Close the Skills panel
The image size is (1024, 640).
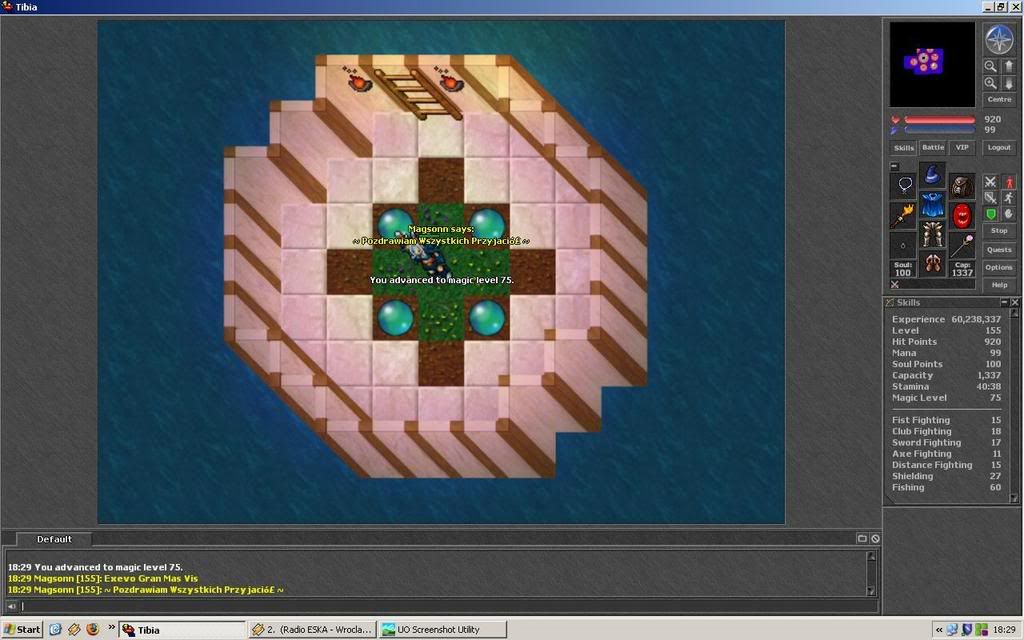(1015, 302)
